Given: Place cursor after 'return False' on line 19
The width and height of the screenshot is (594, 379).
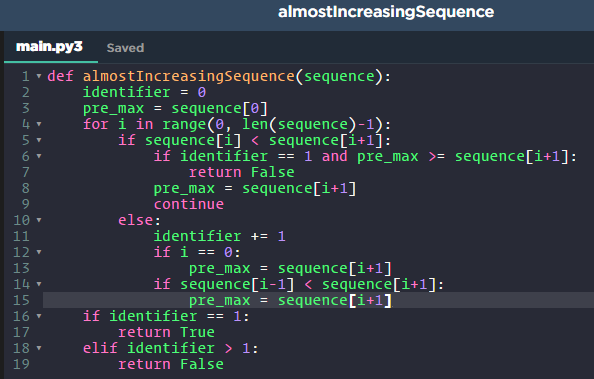Looking at the screenshot, I should pyautogui.click(x=224, y=364).
